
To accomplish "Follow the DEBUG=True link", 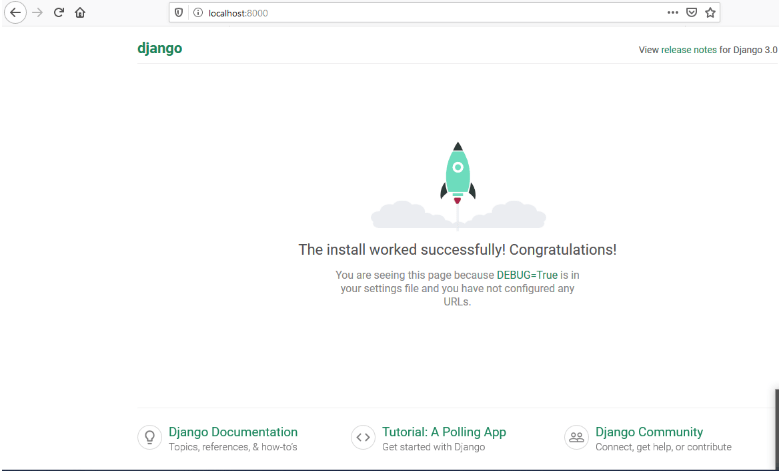I will (x=527, y=275).
